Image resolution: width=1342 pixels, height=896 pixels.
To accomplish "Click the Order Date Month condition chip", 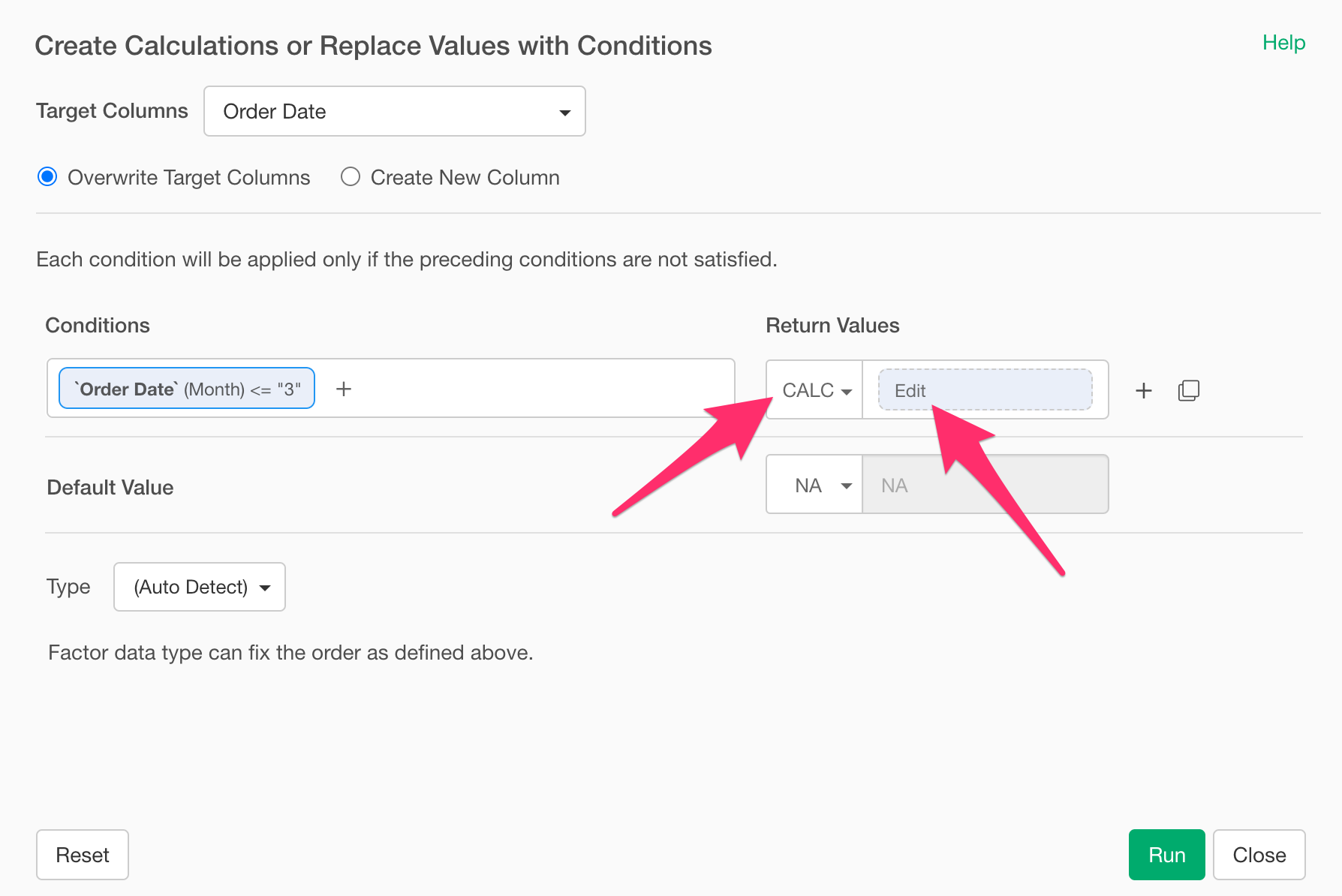I will 187,389.
